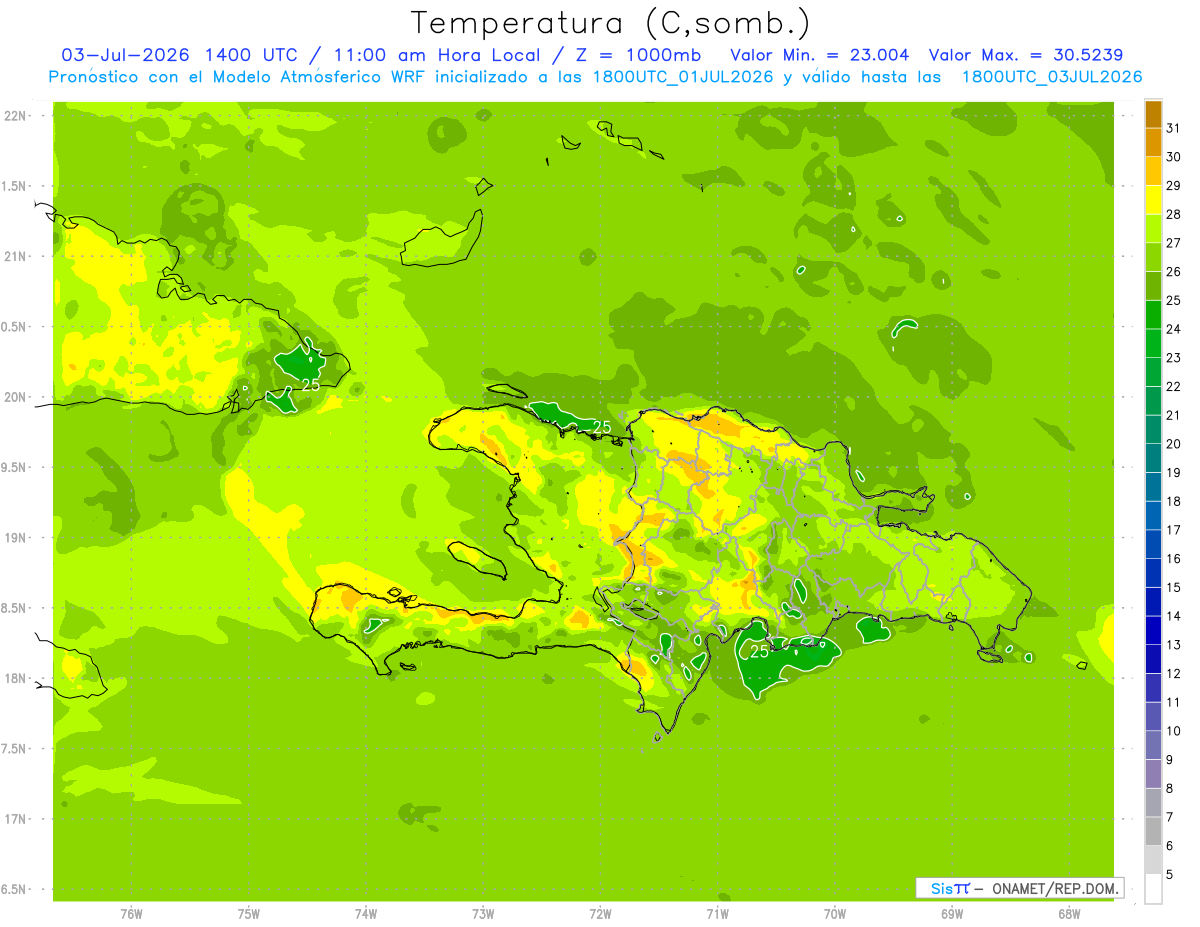This screenshot has height=927, width=1200.
Task: Select the yellow legend swatch between 28 and 29
Action: click(1153, 200)
